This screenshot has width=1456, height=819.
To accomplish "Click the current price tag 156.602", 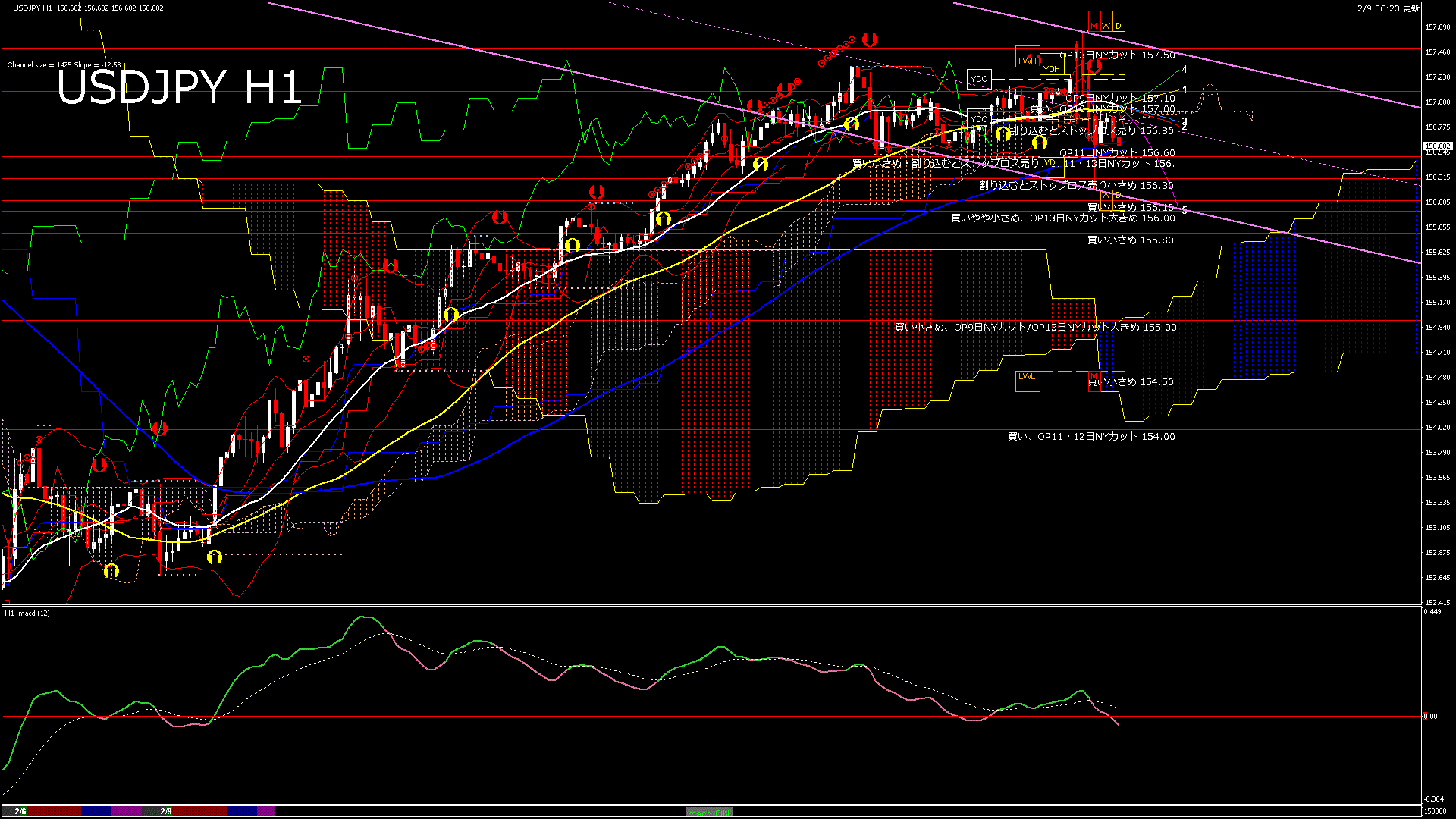I will 1438,146.
